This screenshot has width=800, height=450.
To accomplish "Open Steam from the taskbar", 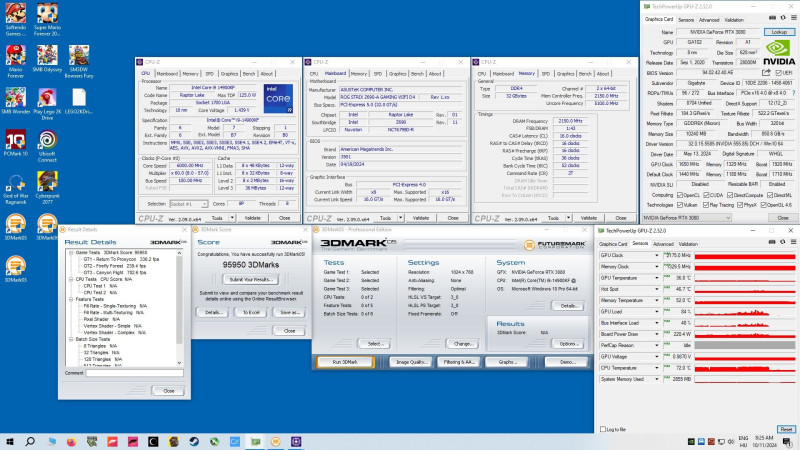I will coord(194,441).
